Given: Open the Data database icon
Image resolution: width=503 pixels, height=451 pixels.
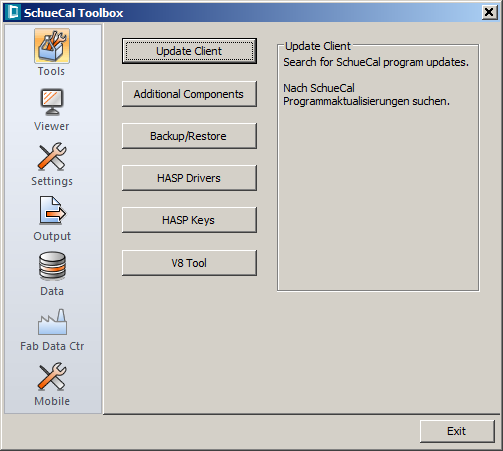Looking at the screenshot, I should [x=52, y=266].
